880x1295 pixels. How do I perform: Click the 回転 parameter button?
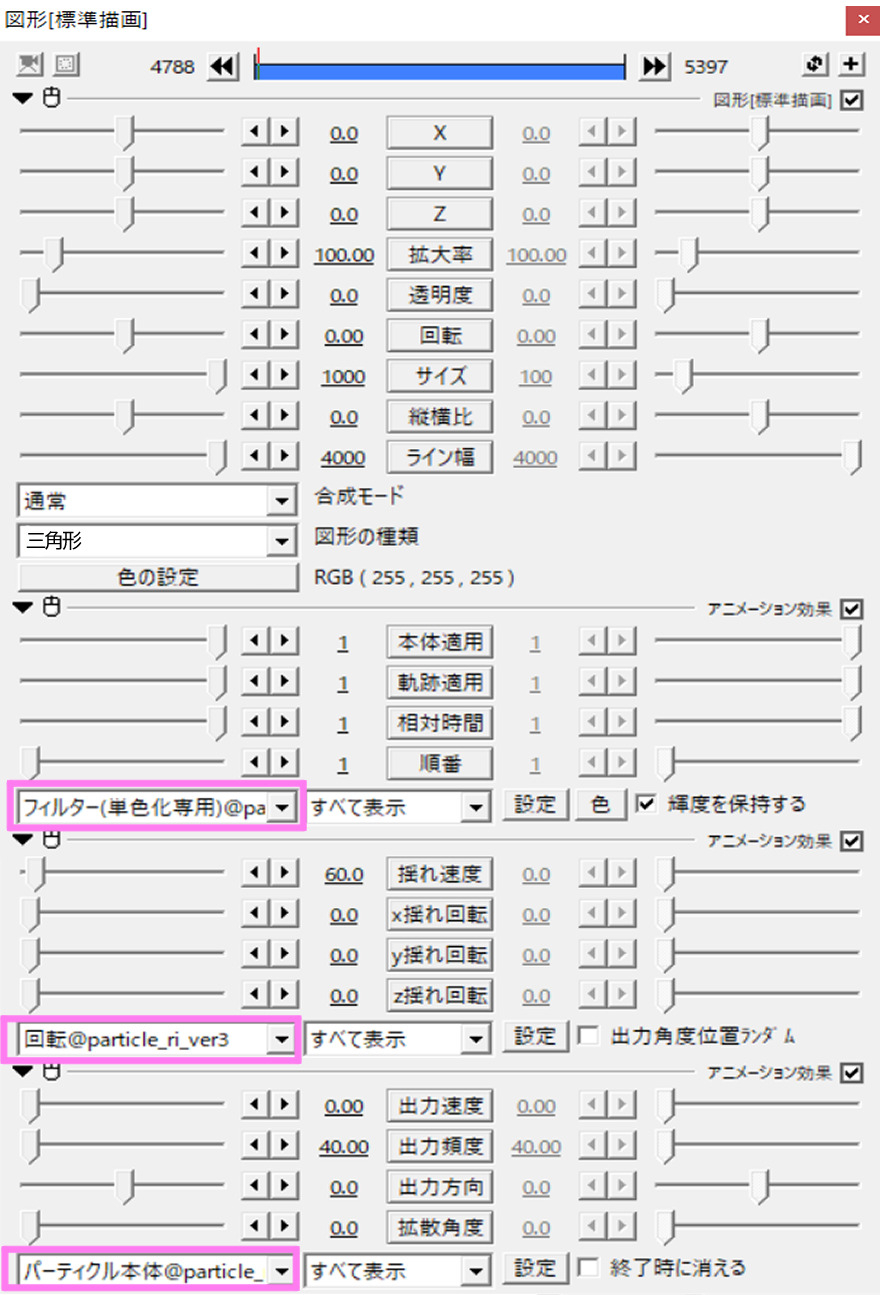[x=439, y=335]
